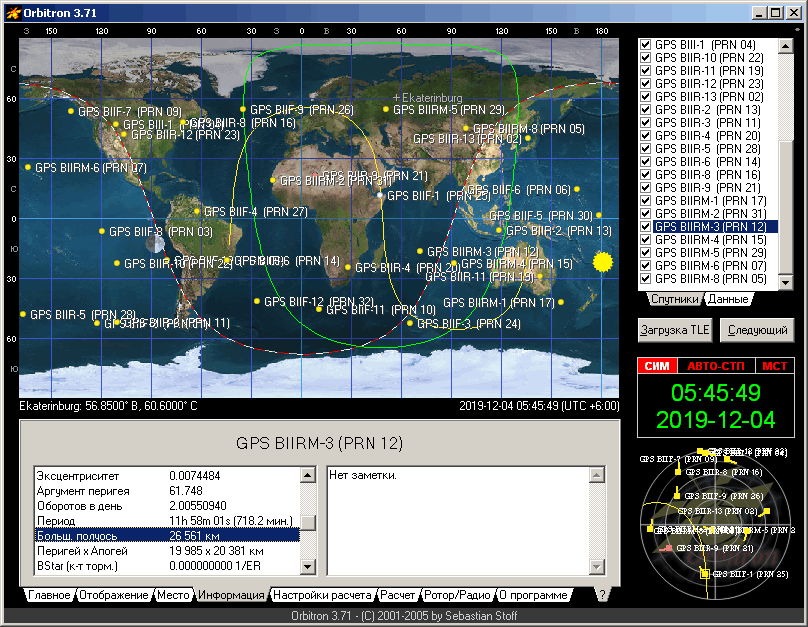Viewport: 808px width, 627px height.
Task: Click the Ekaterinburg station marker on map
Action: coord(396,98)
